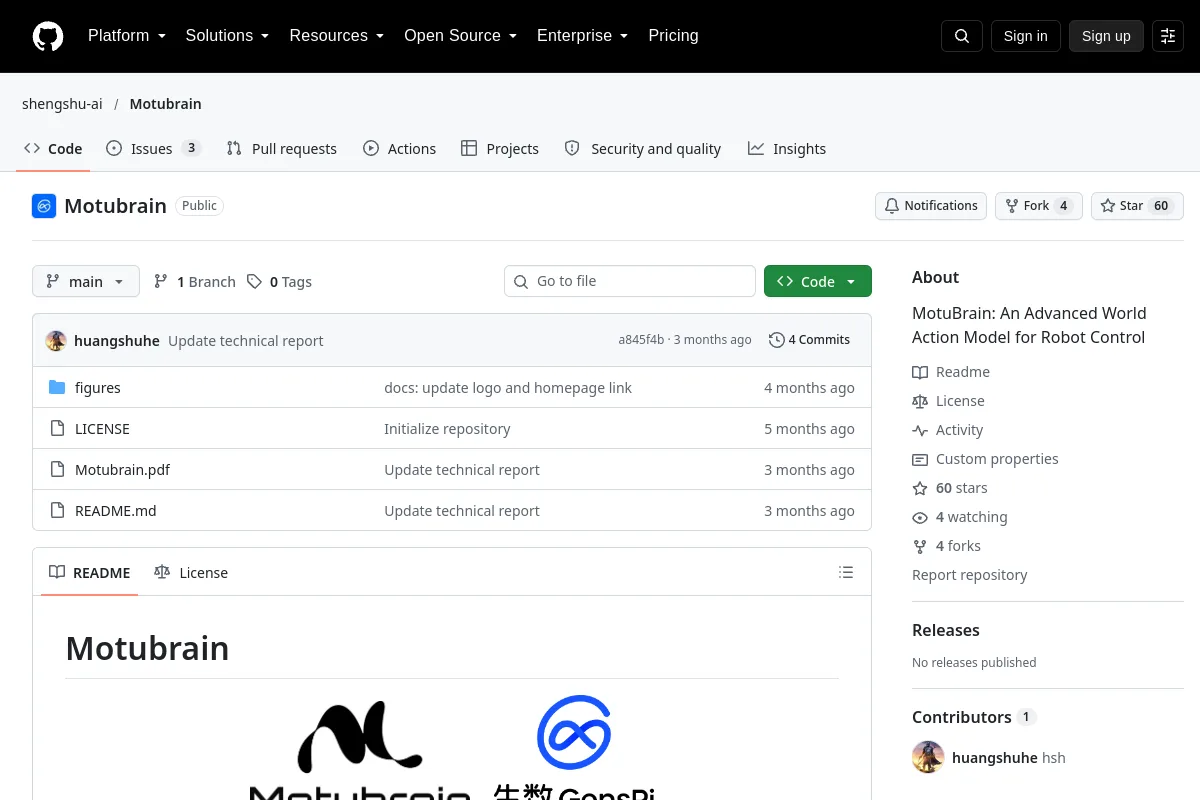
Task: Click the search magnifier icon in the header
Action: [x=962, y=36]
